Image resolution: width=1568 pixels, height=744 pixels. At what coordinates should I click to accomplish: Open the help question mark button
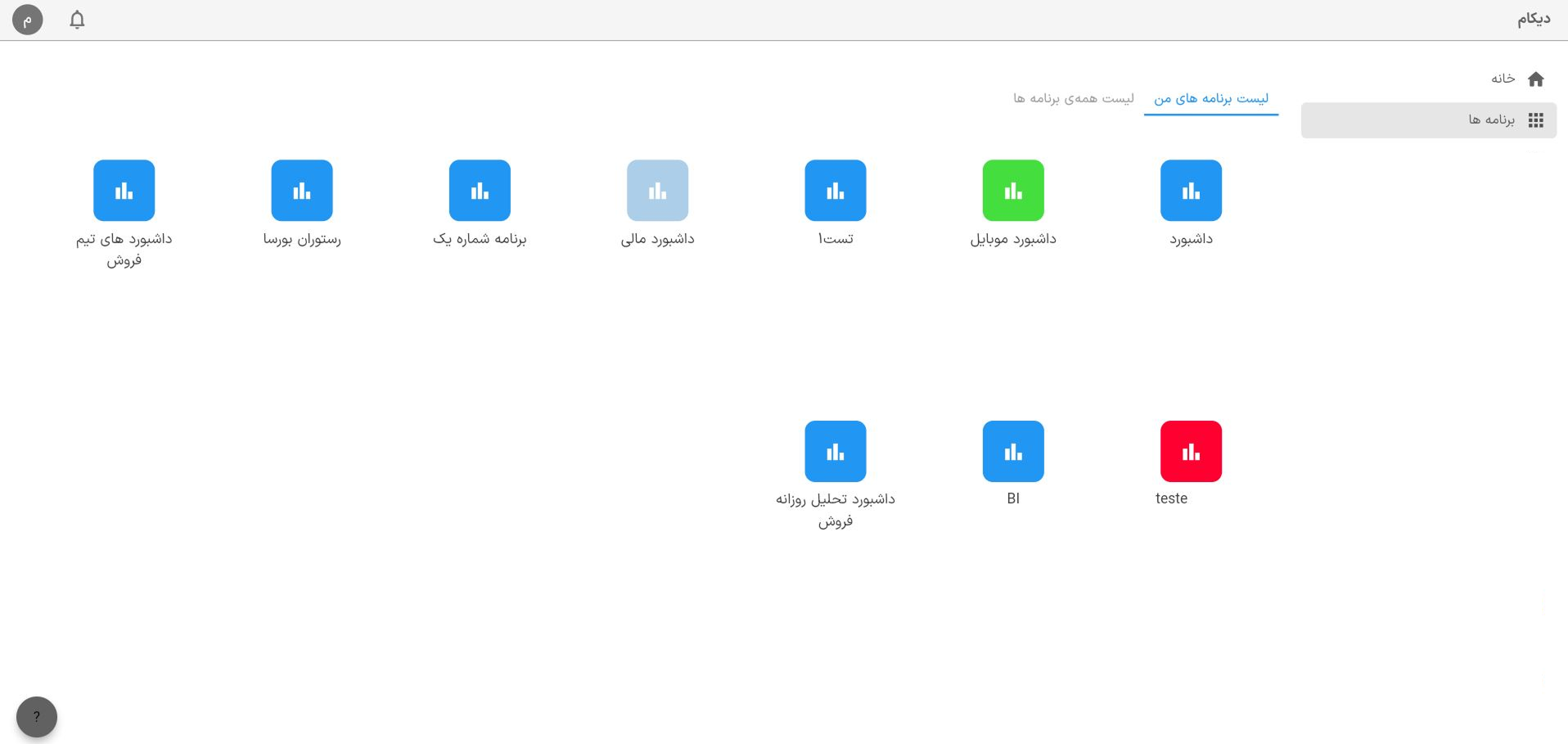click(37, 717)
